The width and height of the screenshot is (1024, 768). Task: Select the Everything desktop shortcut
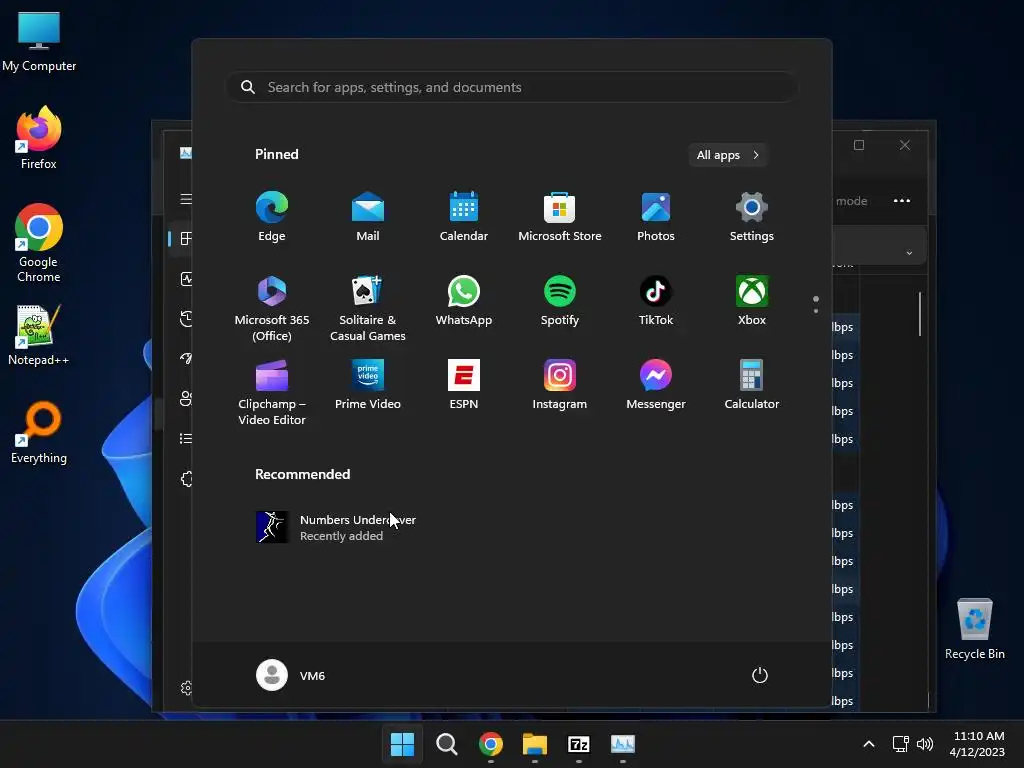click(39, 432)
